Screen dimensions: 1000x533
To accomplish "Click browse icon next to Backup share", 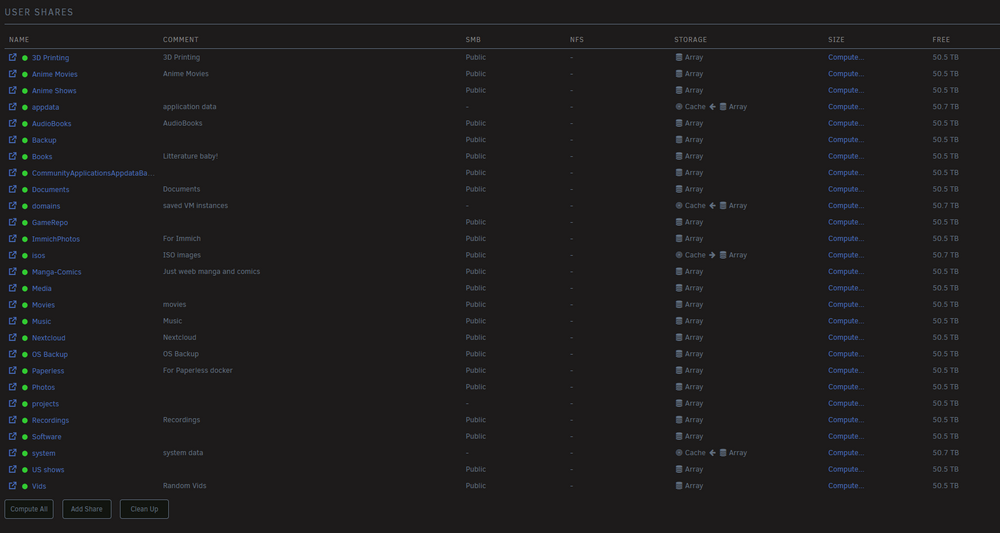I will tap(12, 140).
